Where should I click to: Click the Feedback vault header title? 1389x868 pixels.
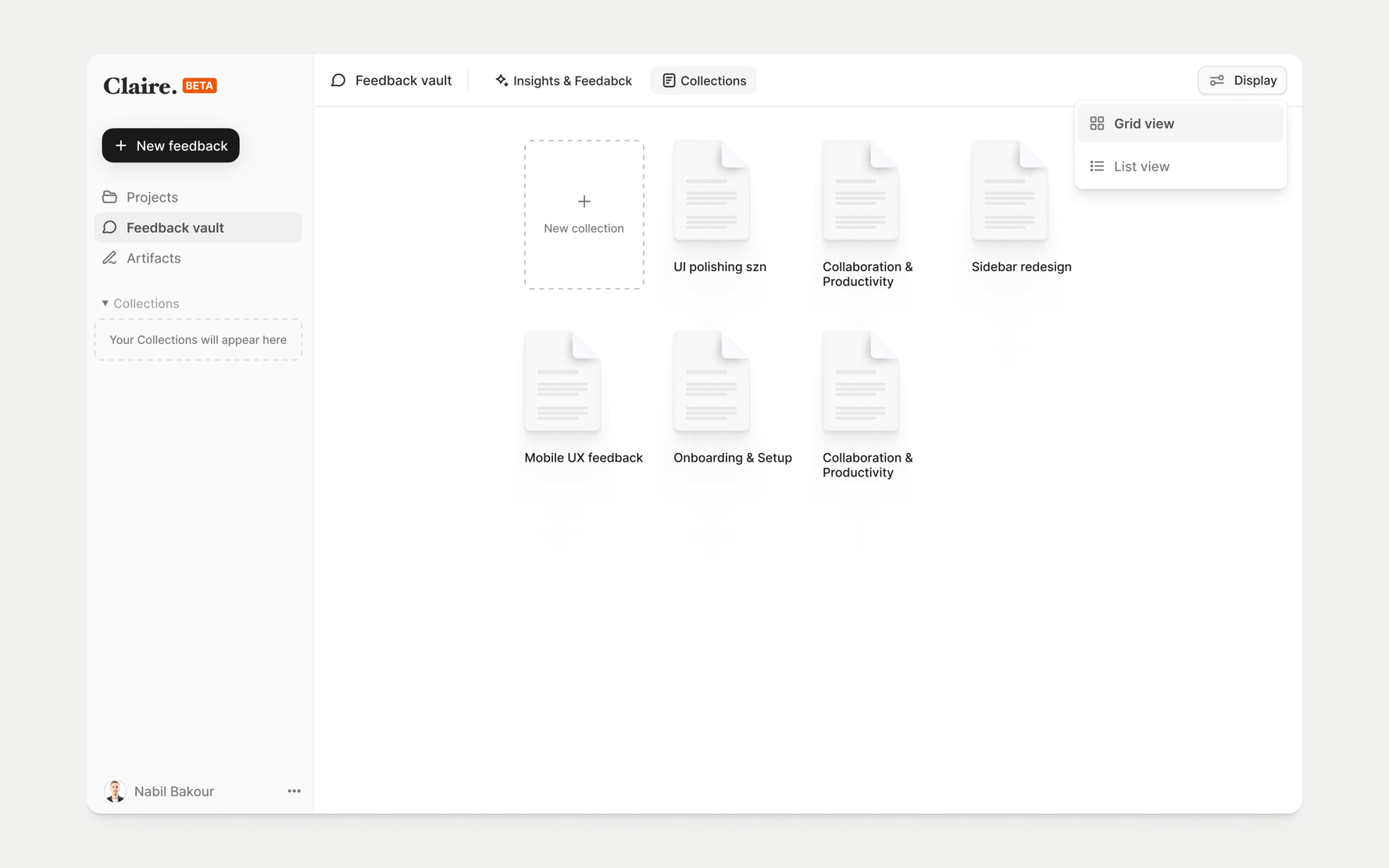tap(403, 80)
